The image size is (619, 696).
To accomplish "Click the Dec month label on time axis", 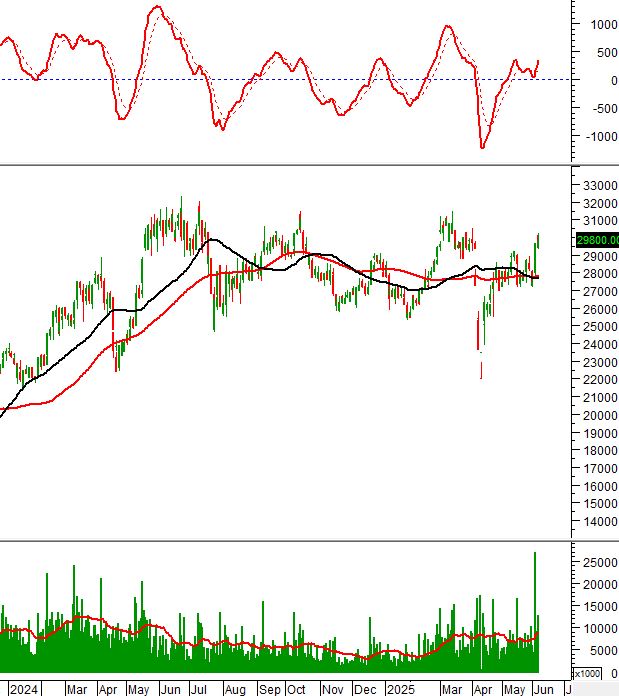I will click(366, 689).
